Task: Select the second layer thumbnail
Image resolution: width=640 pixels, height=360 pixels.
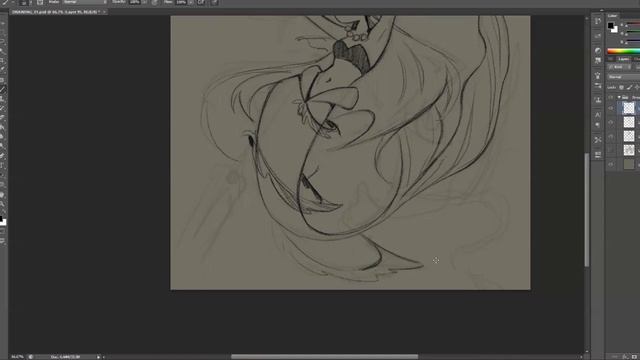Action: coord(629,122)
